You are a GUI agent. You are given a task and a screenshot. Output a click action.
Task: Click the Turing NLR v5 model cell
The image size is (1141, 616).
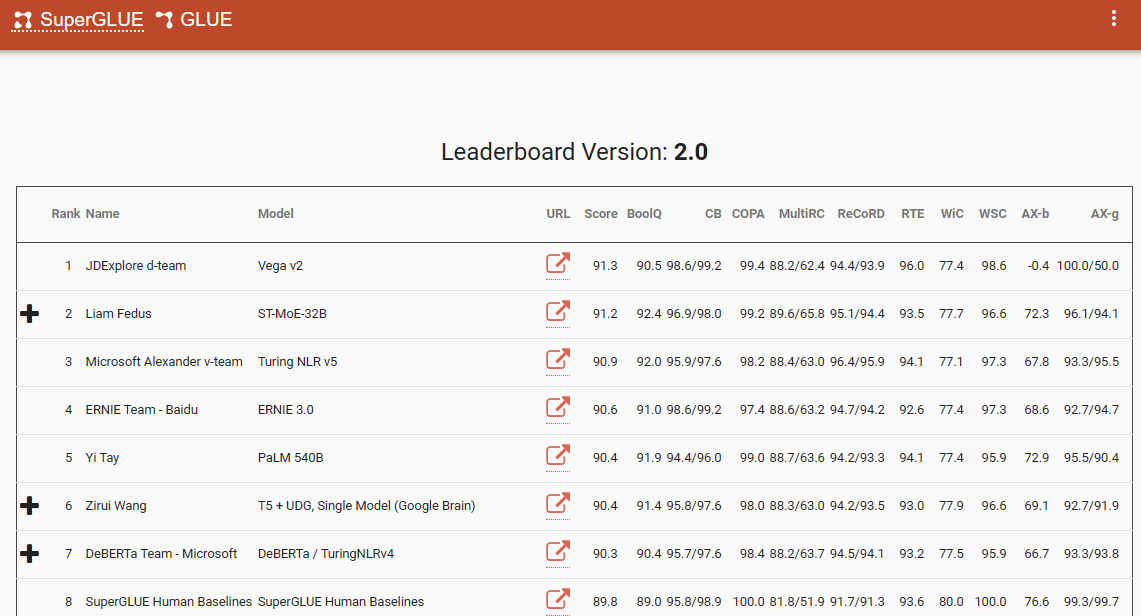[298, 361]
